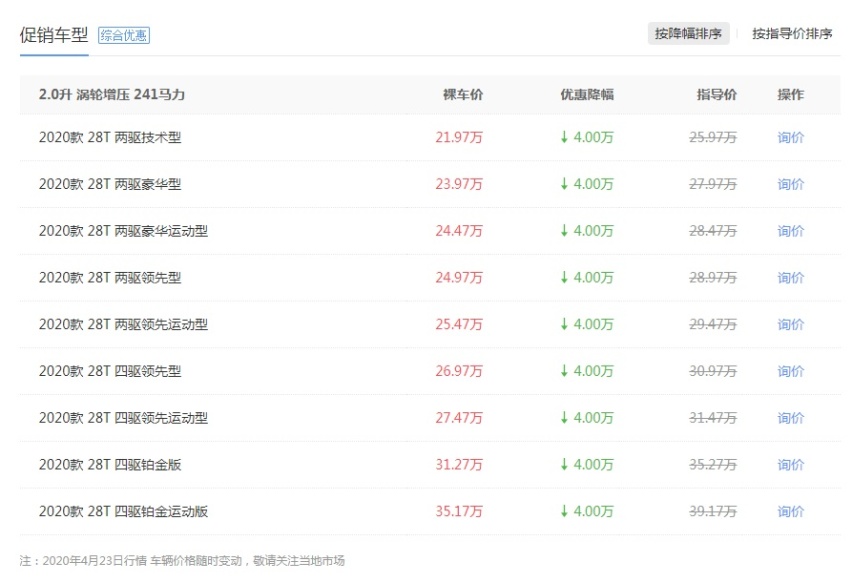The width and height of the screenshot is (852, 583).
Task: Click 询价 for 28T 两驱技术型
Action: (x=790, y=137)
